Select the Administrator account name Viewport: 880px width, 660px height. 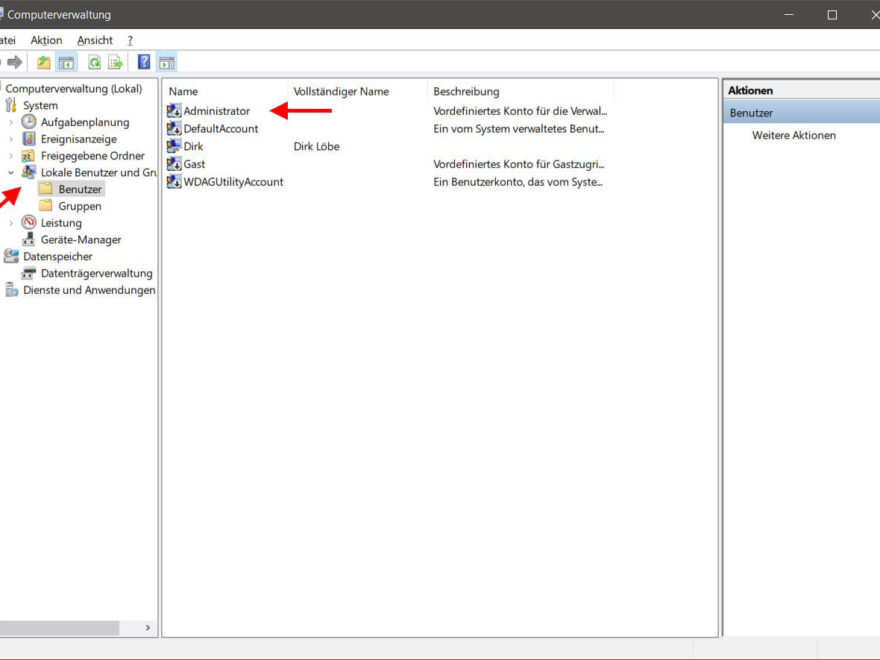217,111
